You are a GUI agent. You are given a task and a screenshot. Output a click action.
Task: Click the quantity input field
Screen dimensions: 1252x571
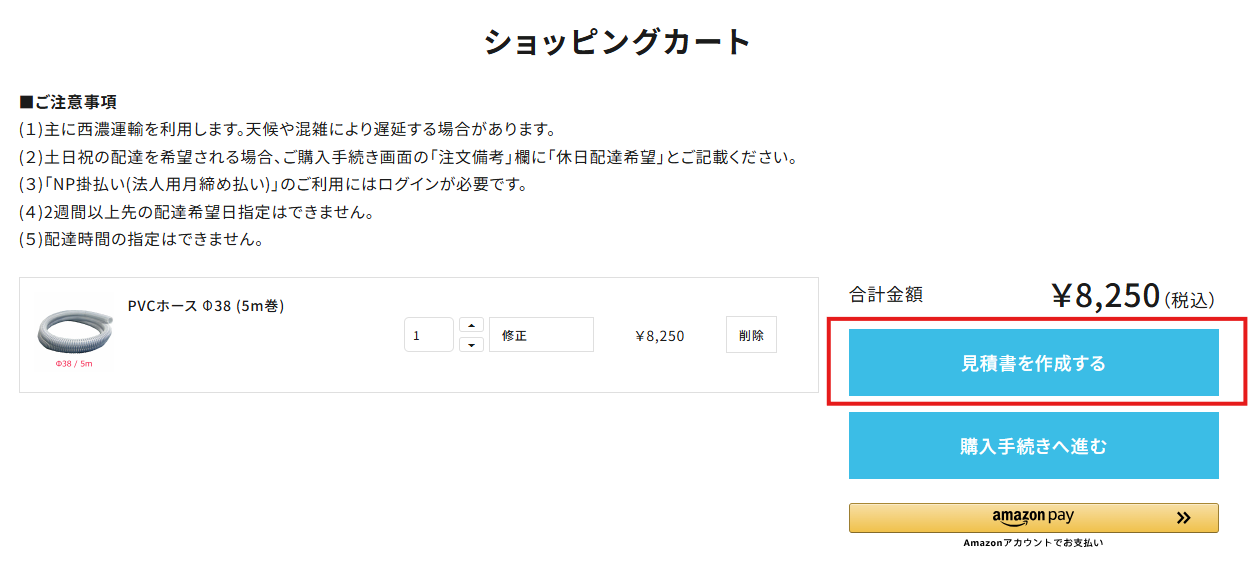click(x=428, y=335)
